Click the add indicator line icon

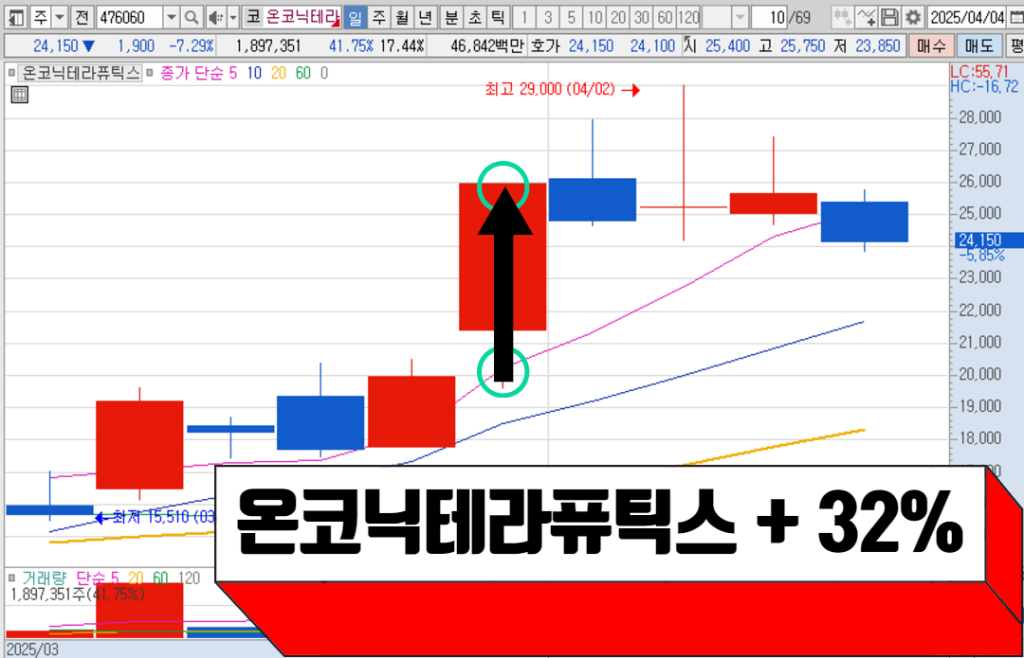point(867,18)
